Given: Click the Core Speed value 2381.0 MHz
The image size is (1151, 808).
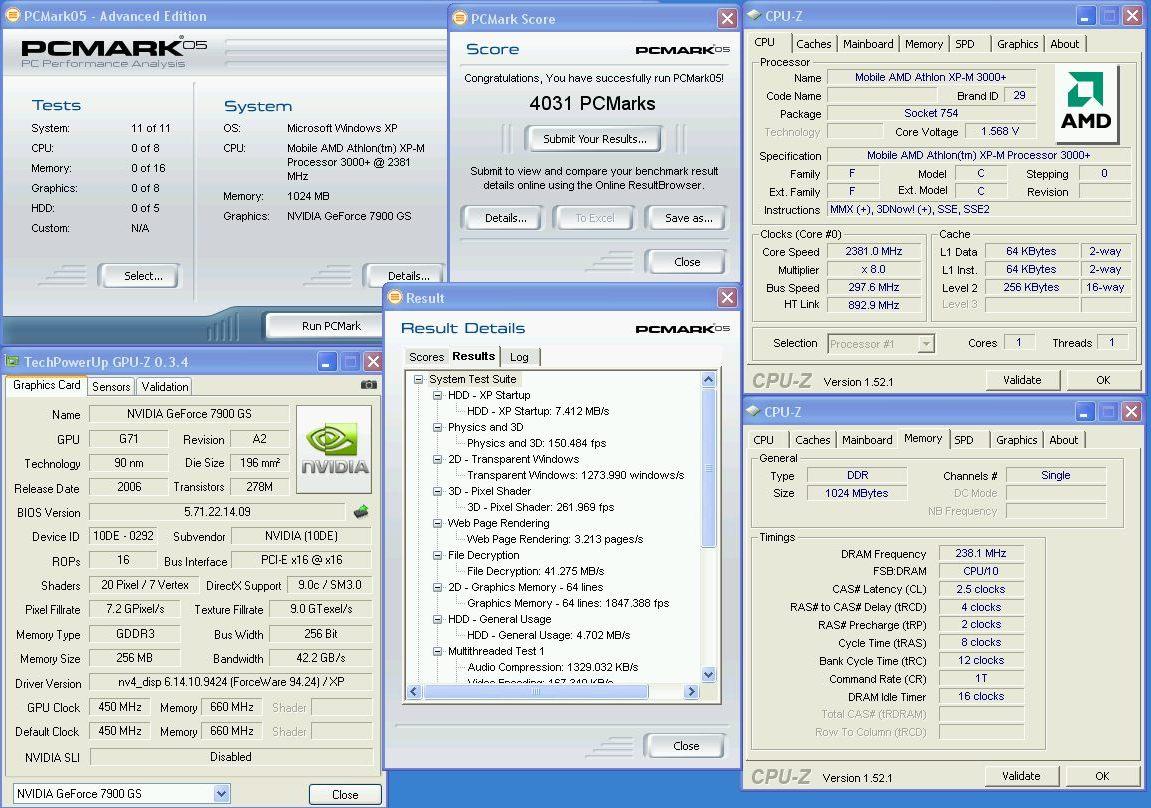Looking at the screenshot, I should pos(874,252).
